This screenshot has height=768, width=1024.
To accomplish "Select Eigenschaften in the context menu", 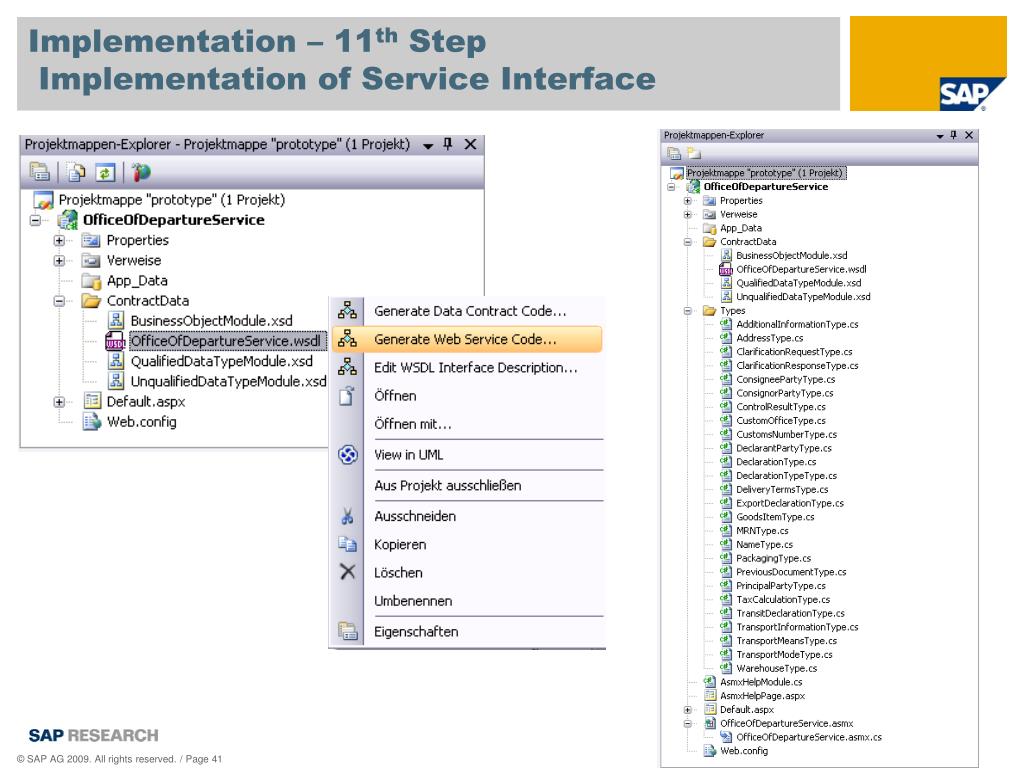I will coord(416,631).
